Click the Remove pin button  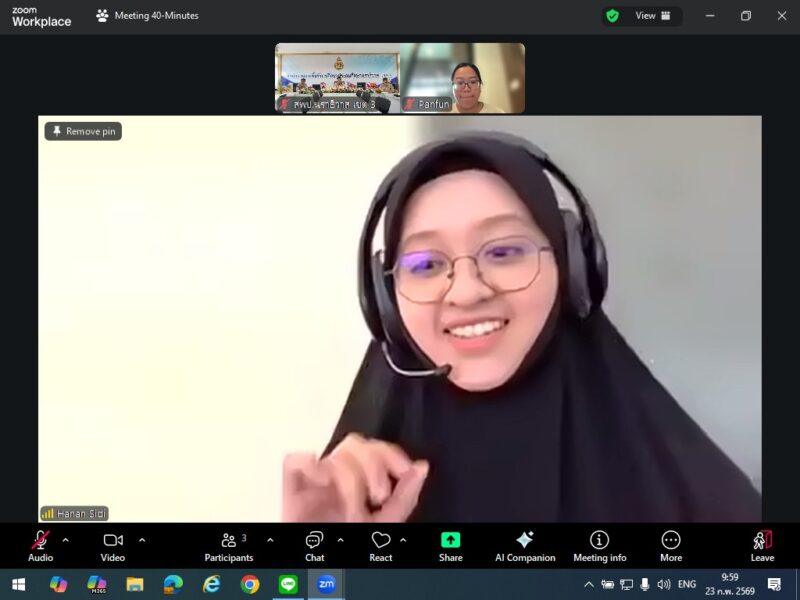point(83,131)
